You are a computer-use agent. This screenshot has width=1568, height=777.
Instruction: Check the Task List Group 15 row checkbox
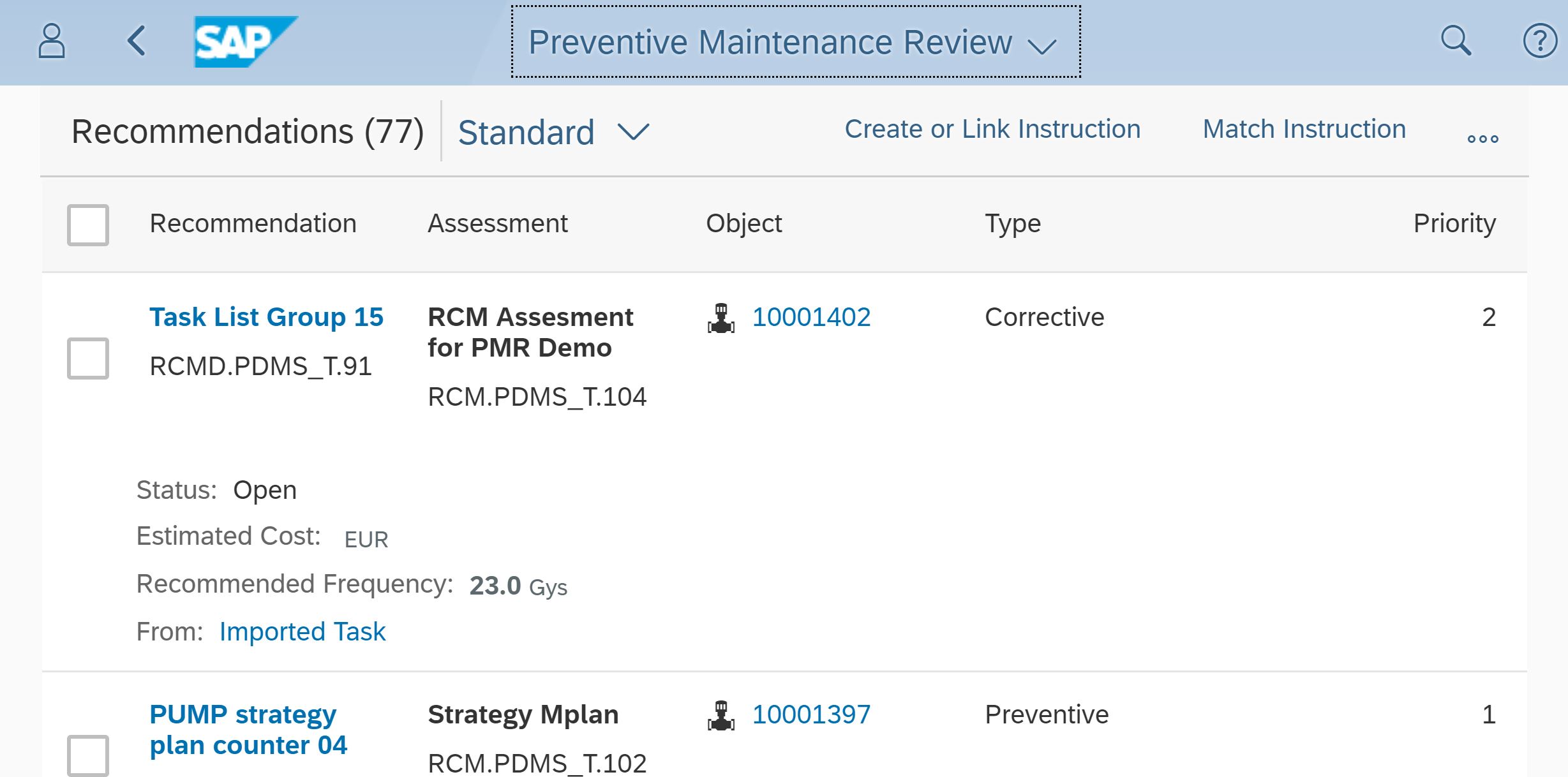[x=87, y=358]
